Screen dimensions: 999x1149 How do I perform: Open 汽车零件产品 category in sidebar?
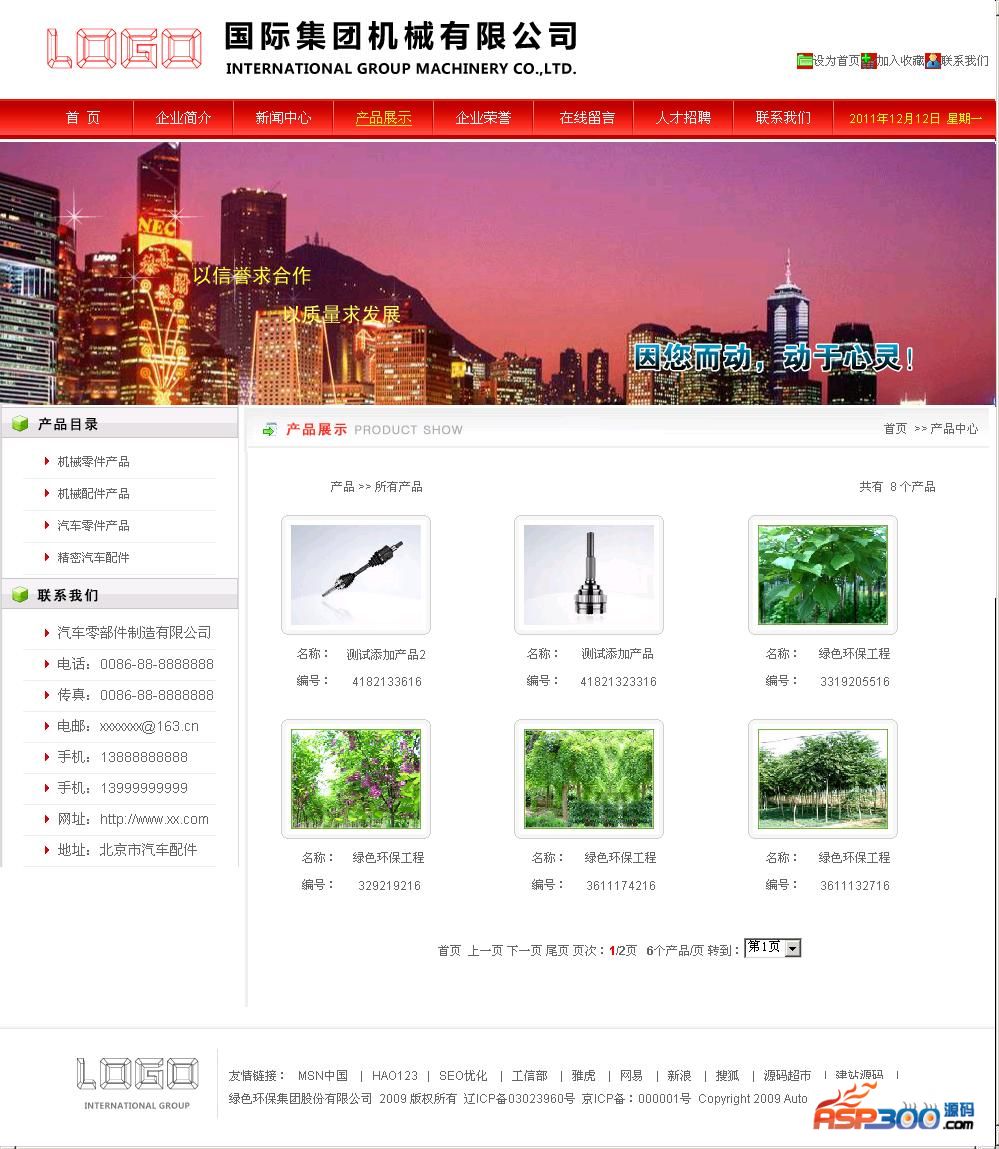[93, 525]
